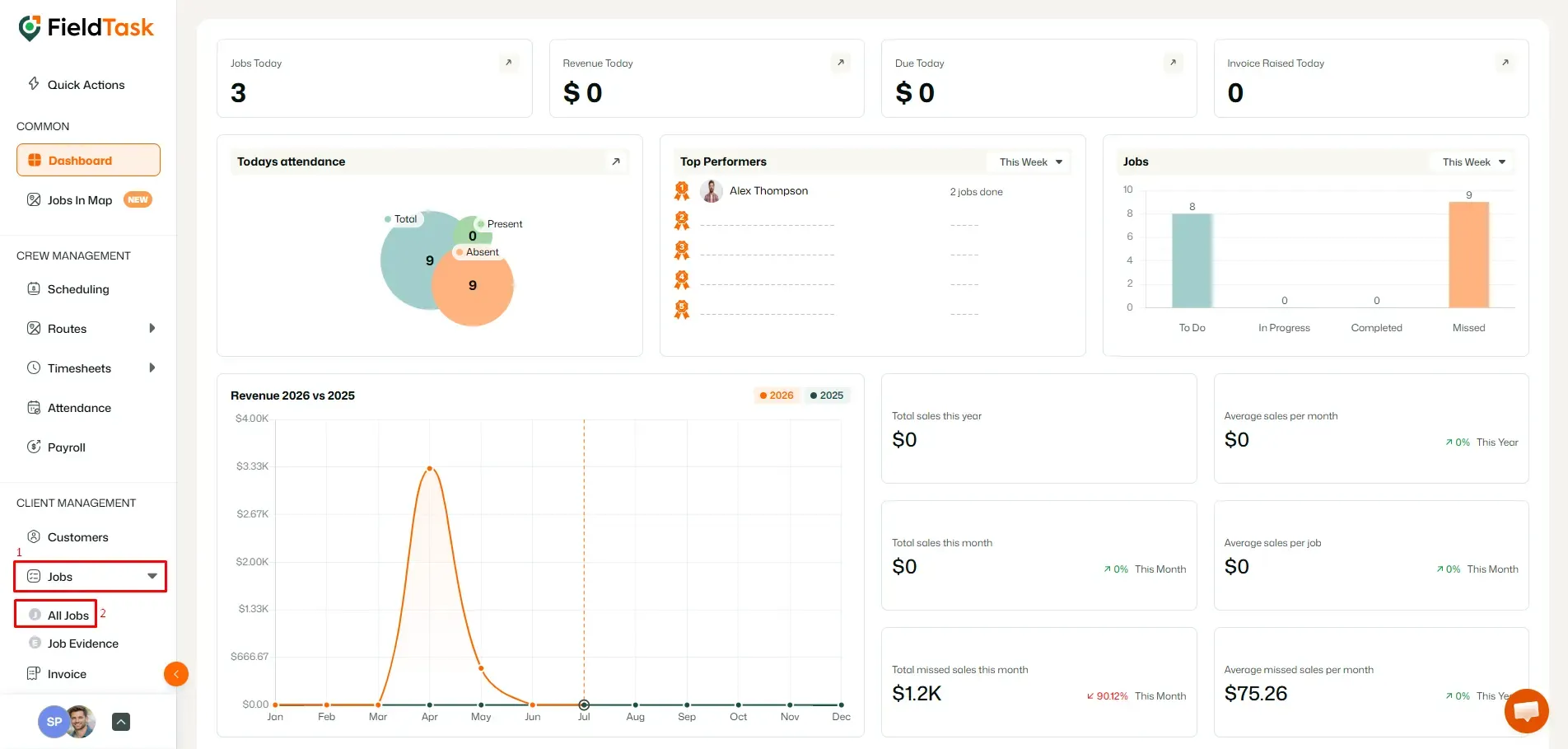Expand the Timesheets submenu arrow
This screenshot has height=749, width=1568.
[x=152, y=367]
